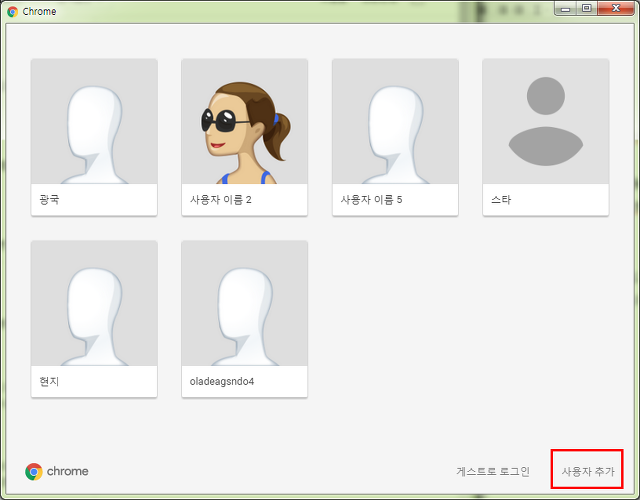Click 사용자 추가 add user button
Viewport: 640px width, 500px height.
point(587,471)
